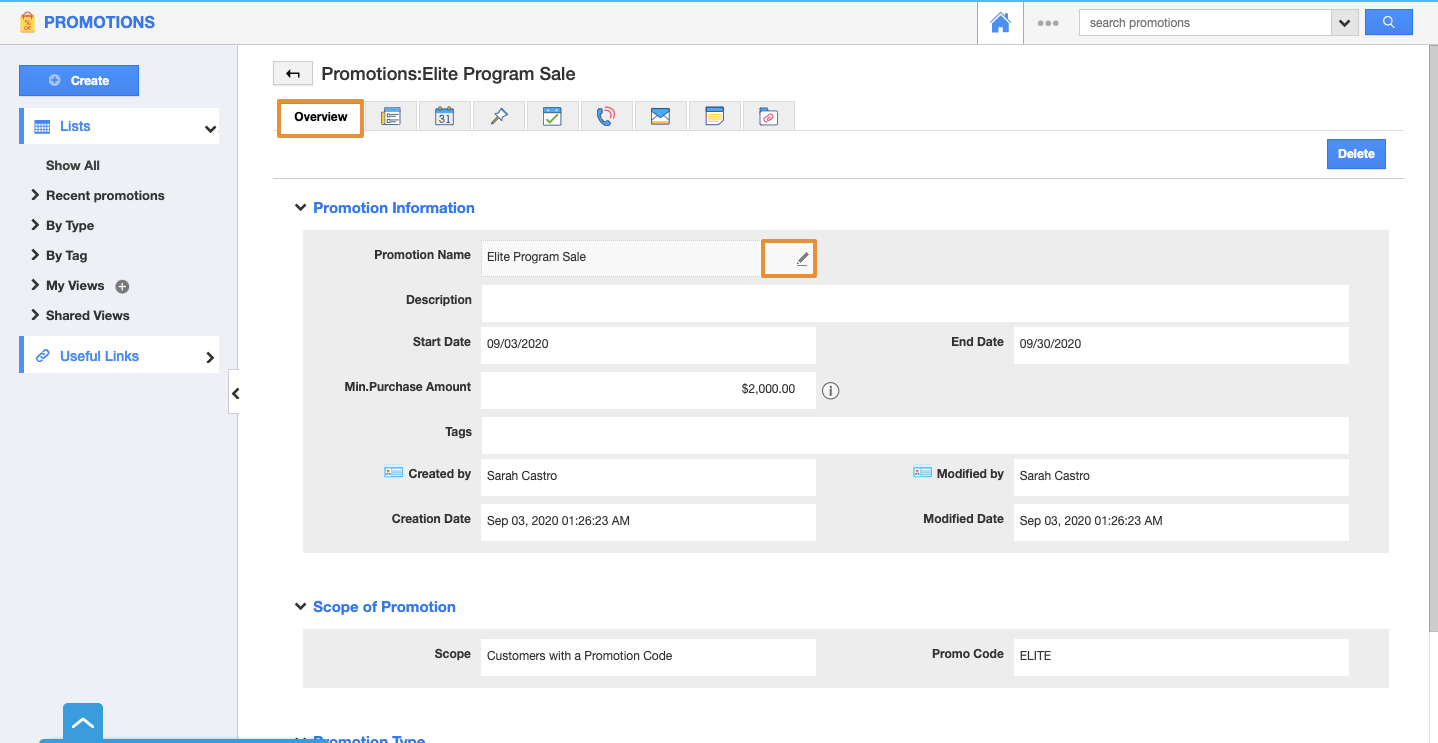Open the Calendar tab icon

click(444, 117)
